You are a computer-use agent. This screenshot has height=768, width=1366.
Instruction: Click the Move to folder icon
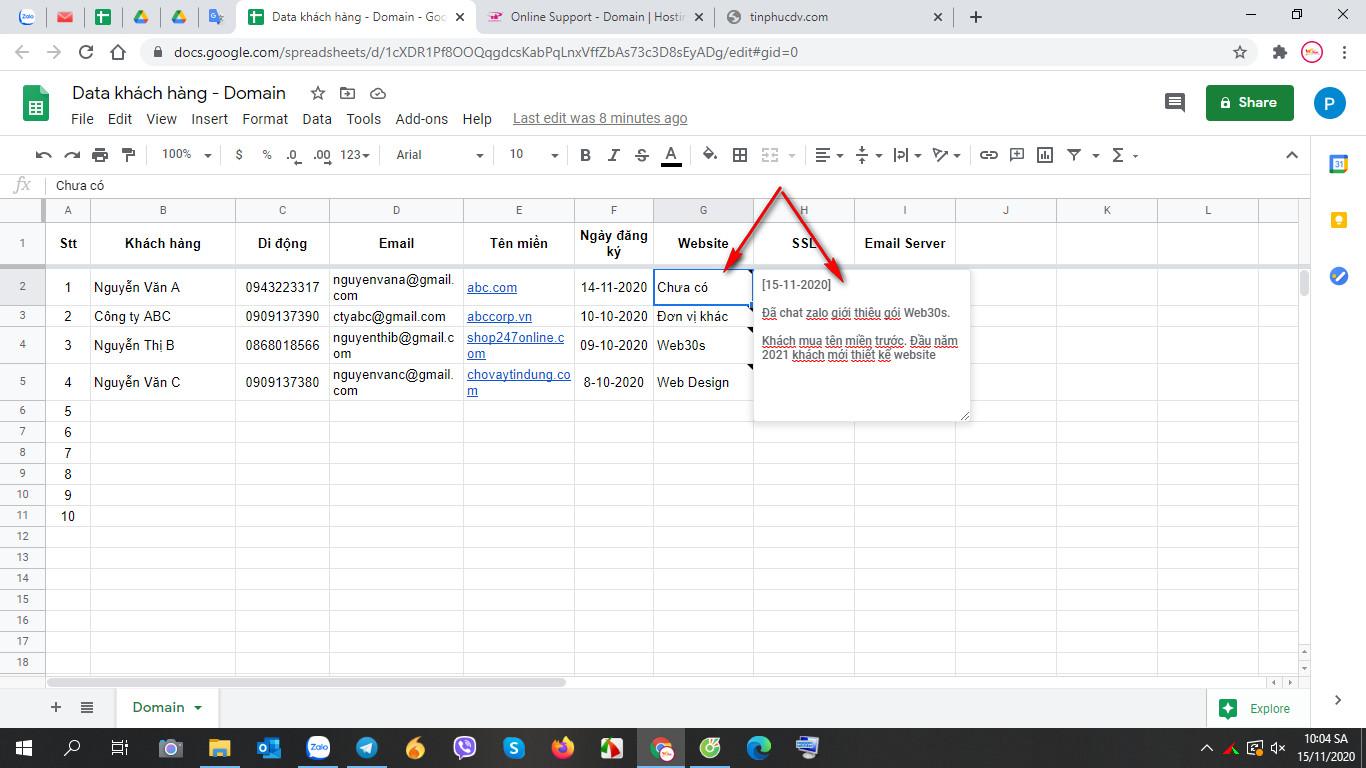[348, 93]
